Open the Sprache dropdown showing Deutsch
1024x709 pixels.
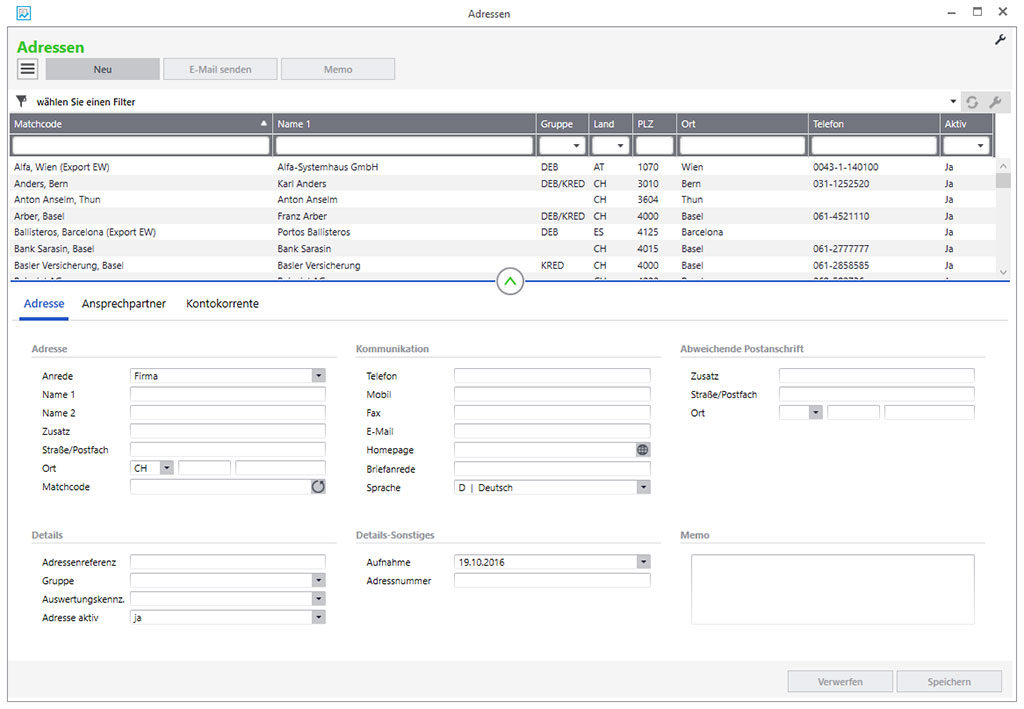pos(643,487)
